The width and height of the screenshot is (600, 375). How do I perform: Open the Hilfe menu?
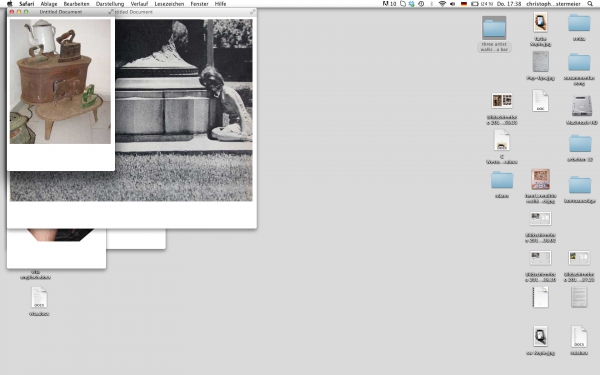click(x=220, y=4)
